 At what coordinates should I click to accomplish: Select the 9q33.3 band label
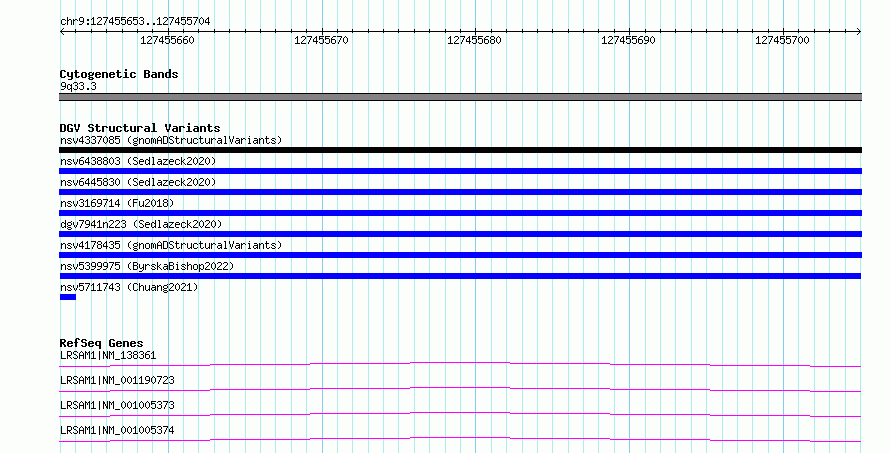tap(78, 86)
